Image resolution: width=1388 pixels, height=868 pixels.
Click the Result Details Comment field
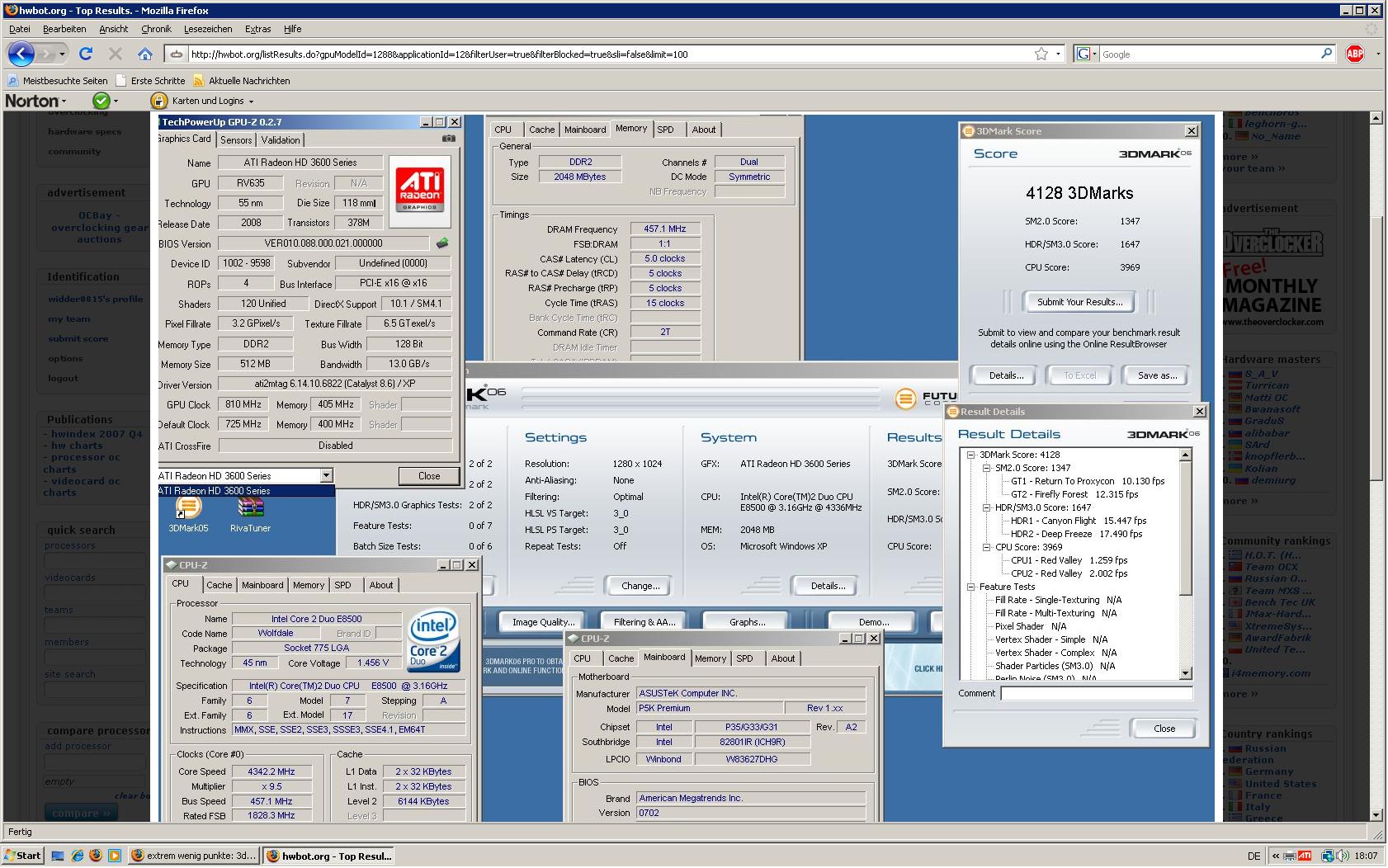click(1096, 693)
